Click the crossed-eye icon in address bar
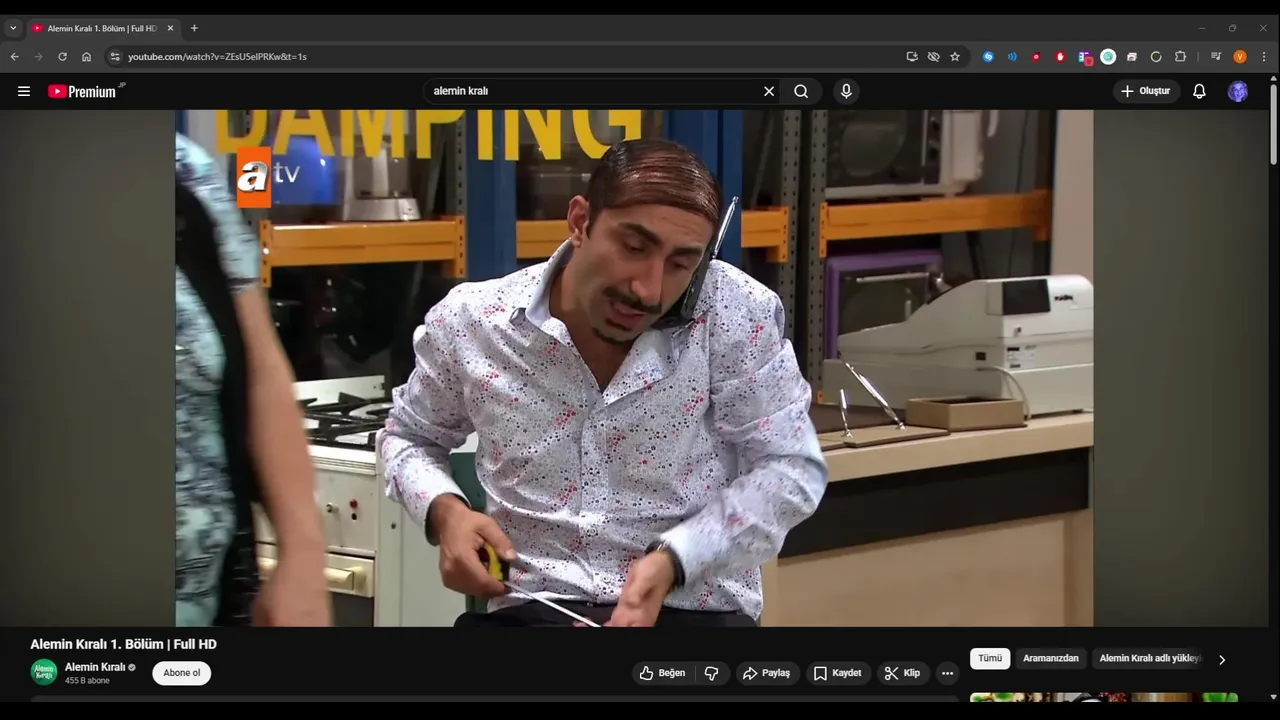1280x720 pixels. tap(933, 57)
